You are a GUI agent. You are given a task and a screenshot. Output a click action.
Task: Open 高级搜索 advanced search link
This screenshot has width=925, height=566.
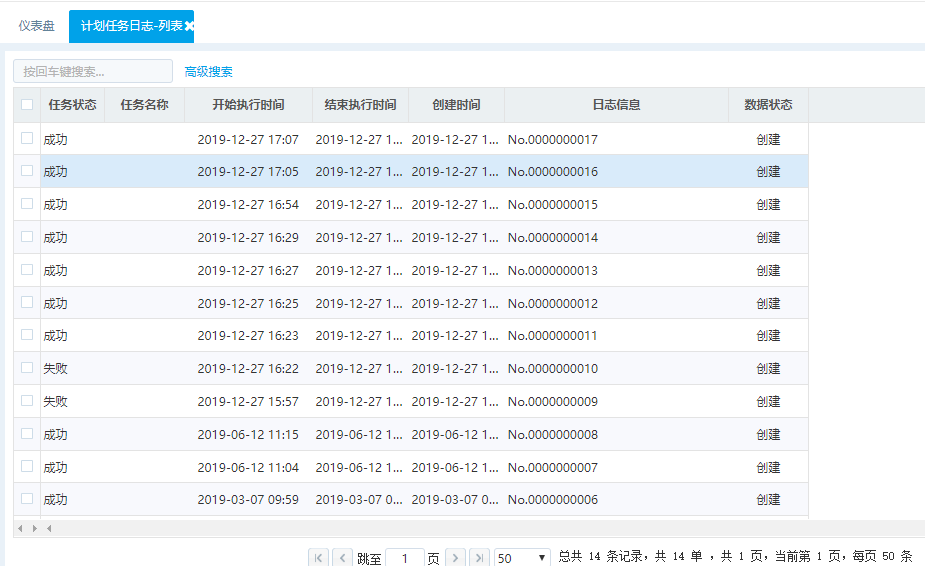click(208, 72)
